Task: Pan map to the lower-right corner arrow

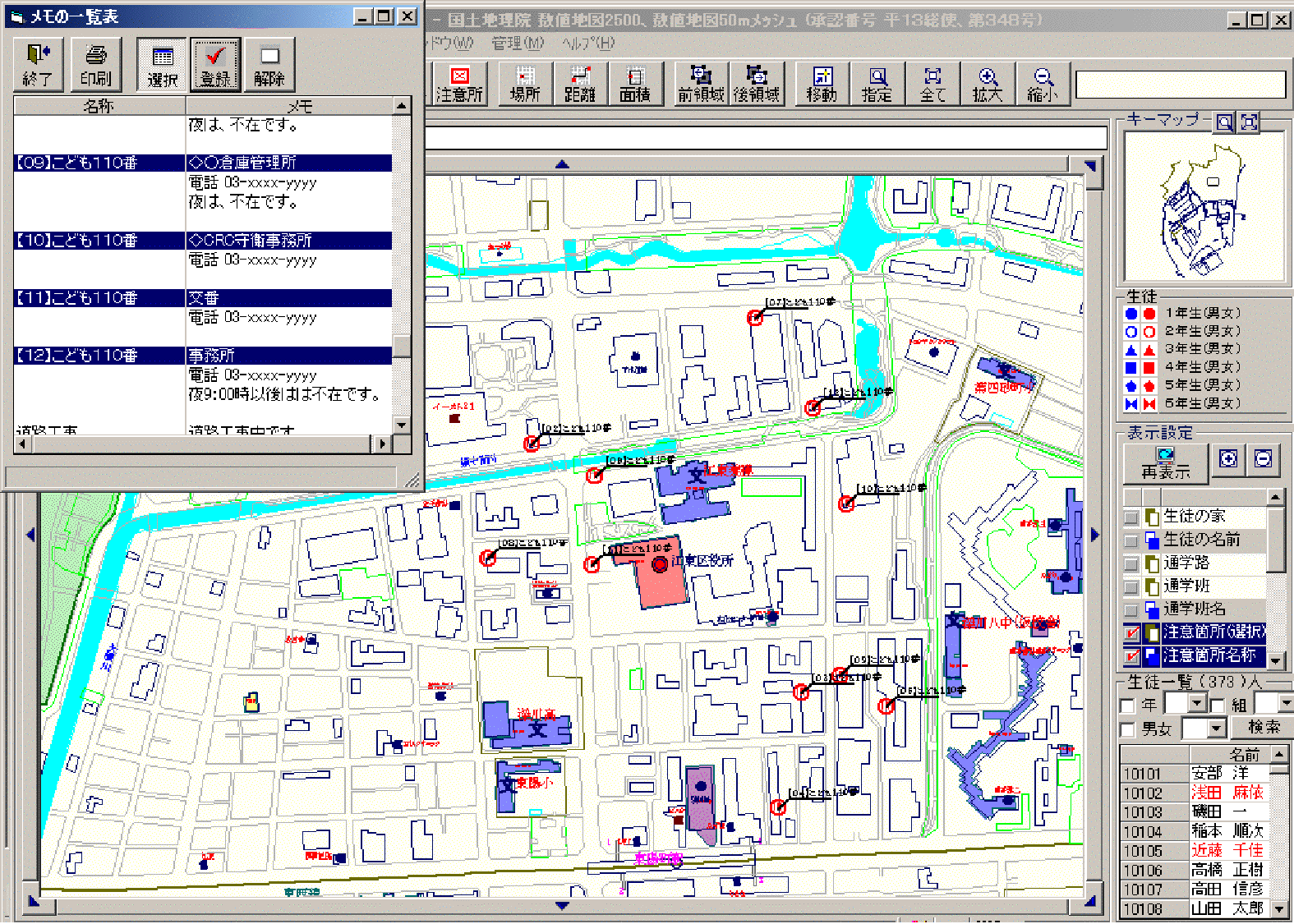Action: 1090,902
